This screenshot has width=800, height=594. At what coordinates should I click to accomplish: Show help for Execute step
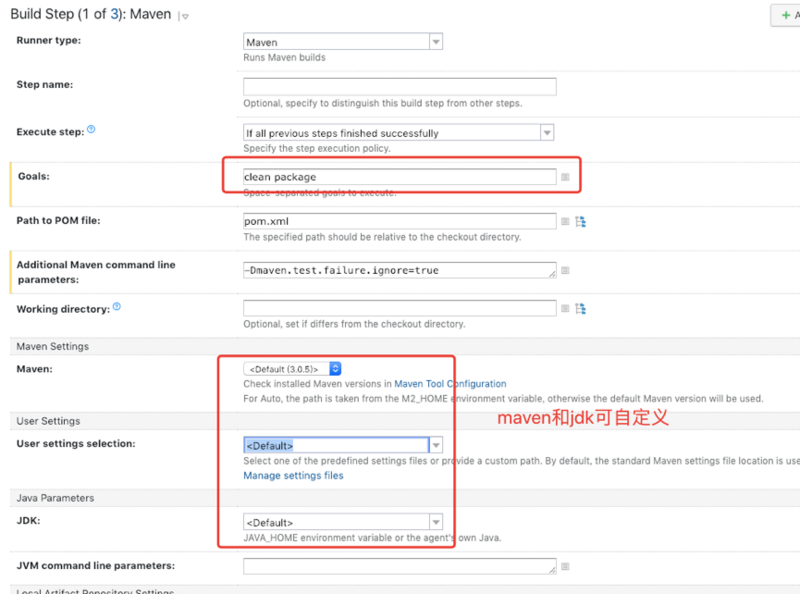[x=91, y=129]
